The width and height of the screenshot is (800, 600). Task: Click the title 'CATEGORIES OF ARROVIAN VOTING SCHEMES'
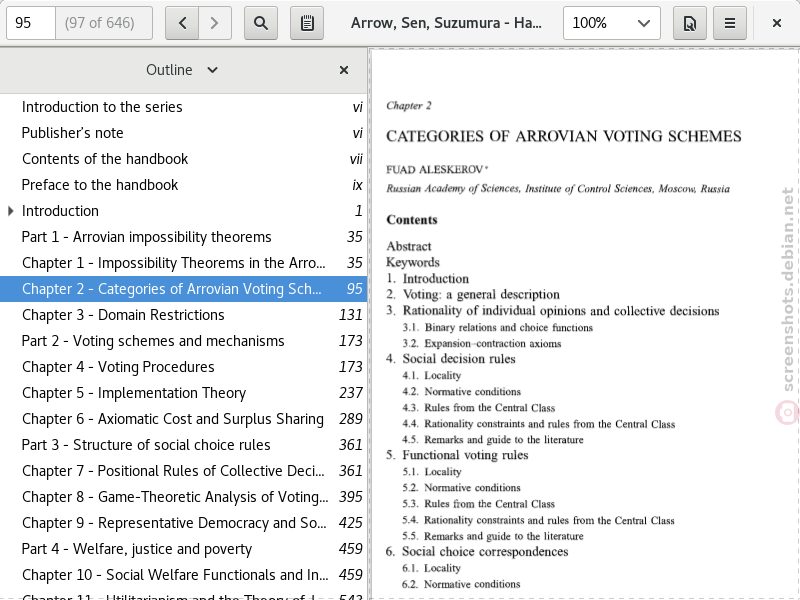tap(564, 136)
